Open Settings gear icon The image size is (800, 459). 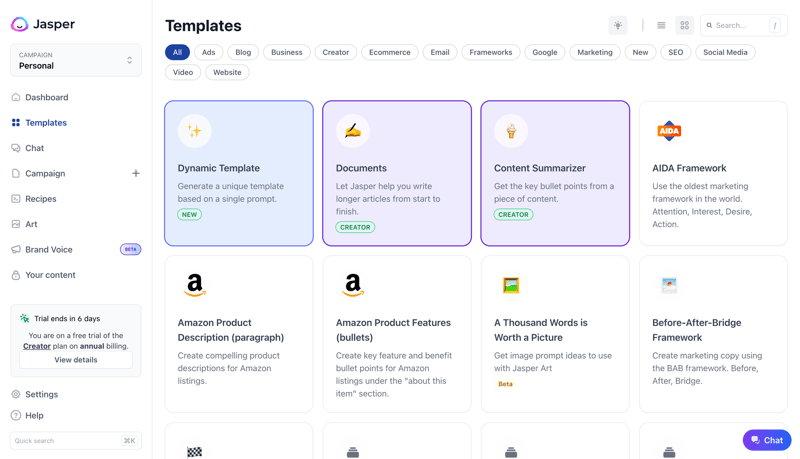16,394
